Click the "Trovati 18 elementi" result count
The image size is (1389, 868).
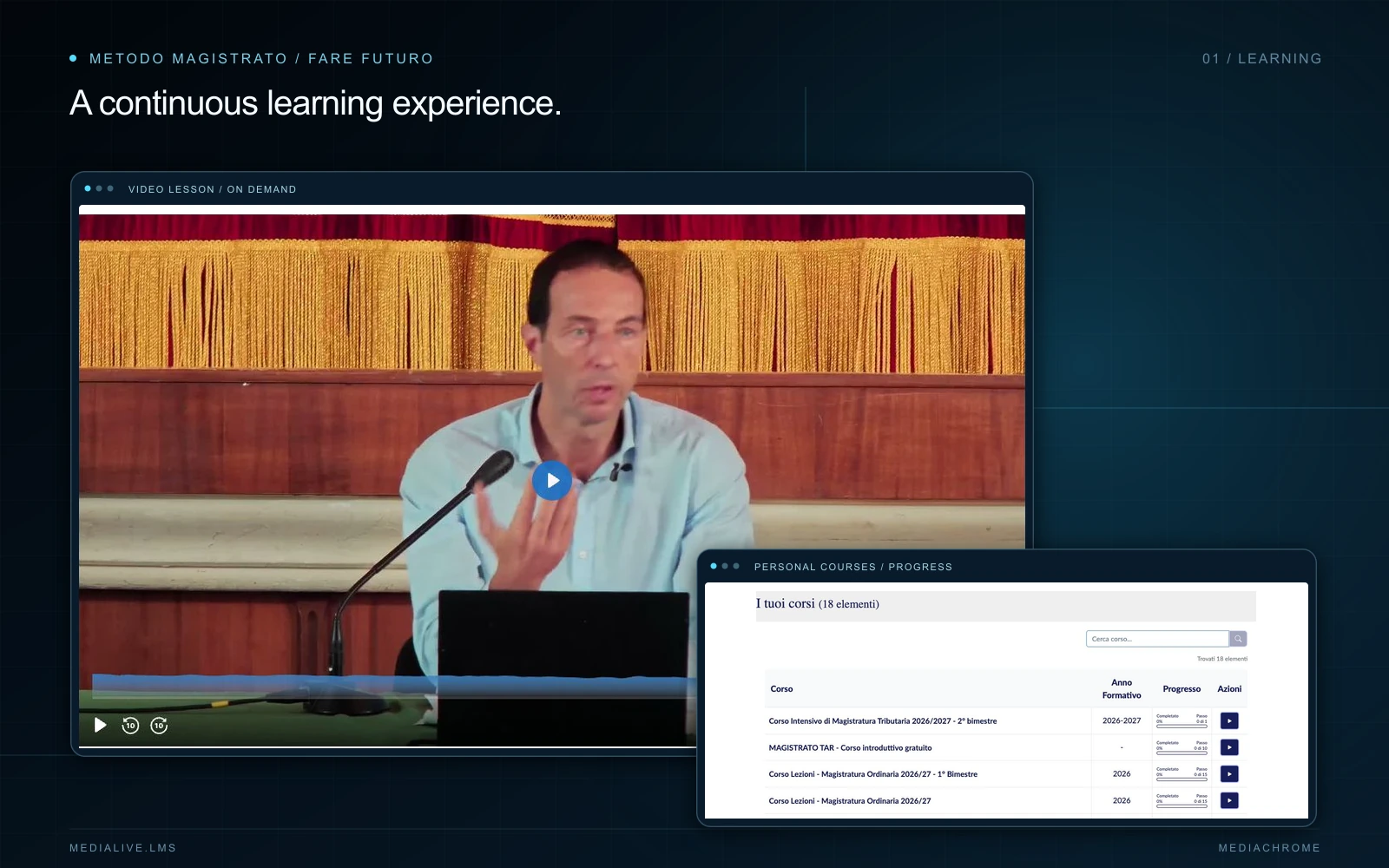point(1222,659)
